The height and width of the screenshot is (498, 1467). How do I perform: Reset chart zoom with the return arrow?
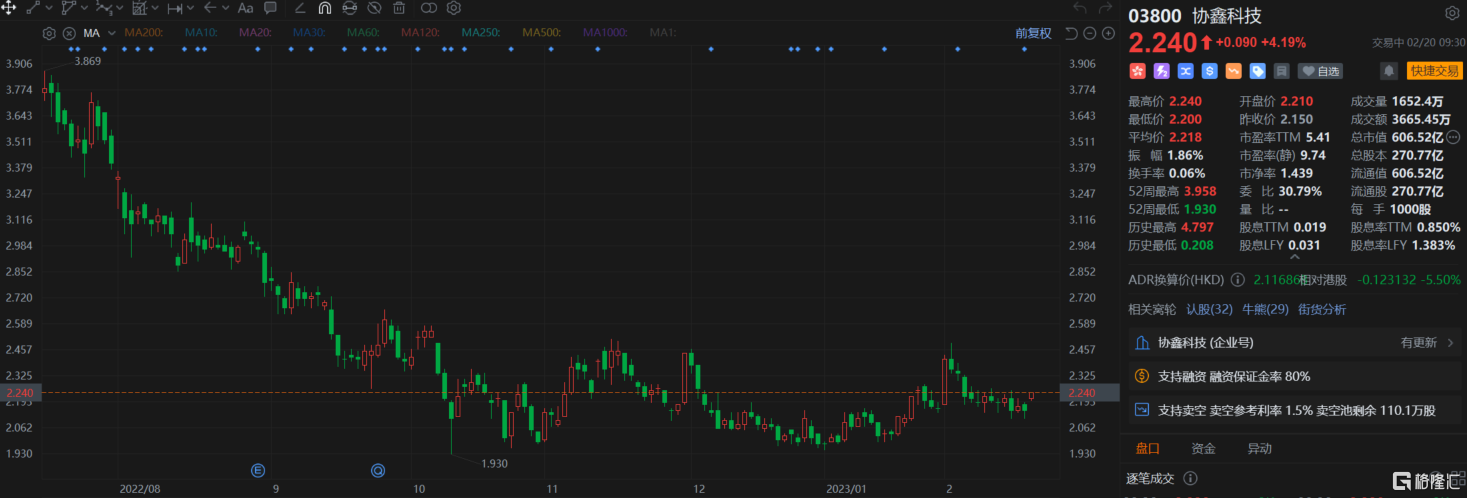pos(1071,33)
